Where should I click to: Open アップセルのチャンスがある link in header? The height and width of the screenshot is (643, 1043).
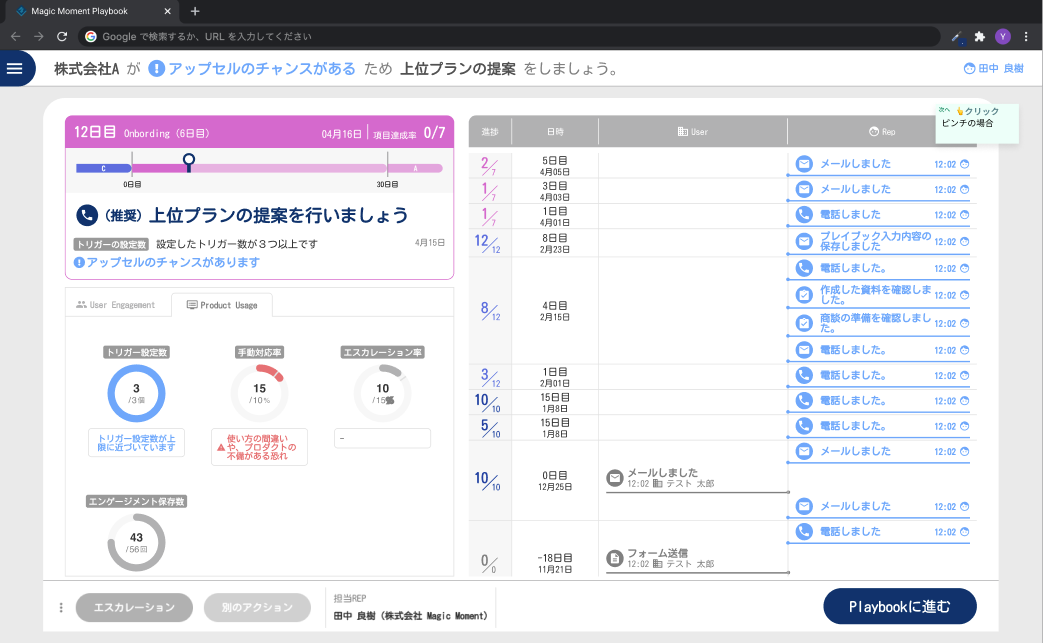tap(261, 68)
